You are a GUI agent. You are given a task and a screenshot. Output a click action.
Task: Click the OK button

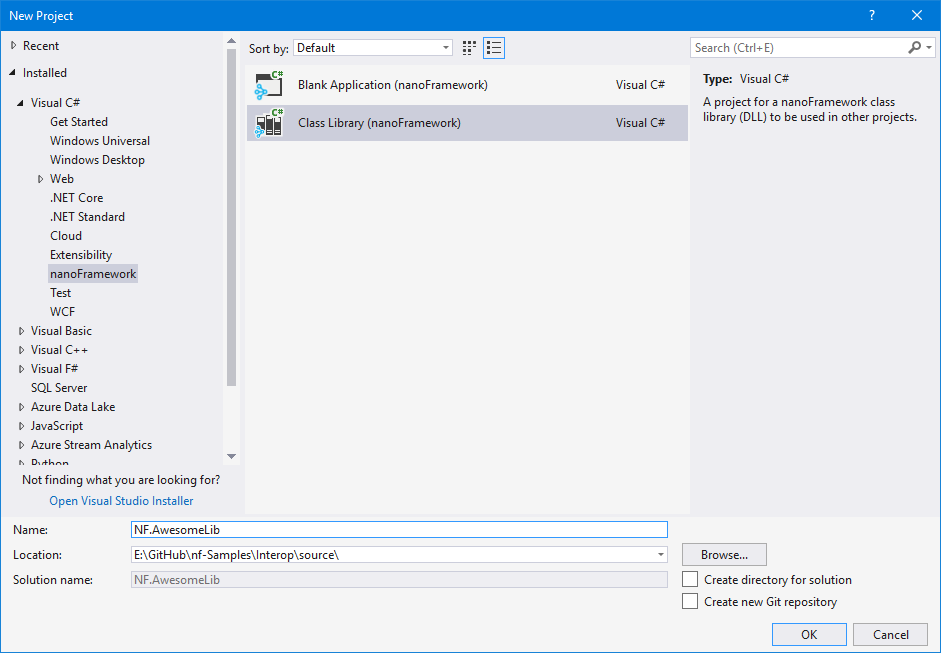click(x=809, y=634)
